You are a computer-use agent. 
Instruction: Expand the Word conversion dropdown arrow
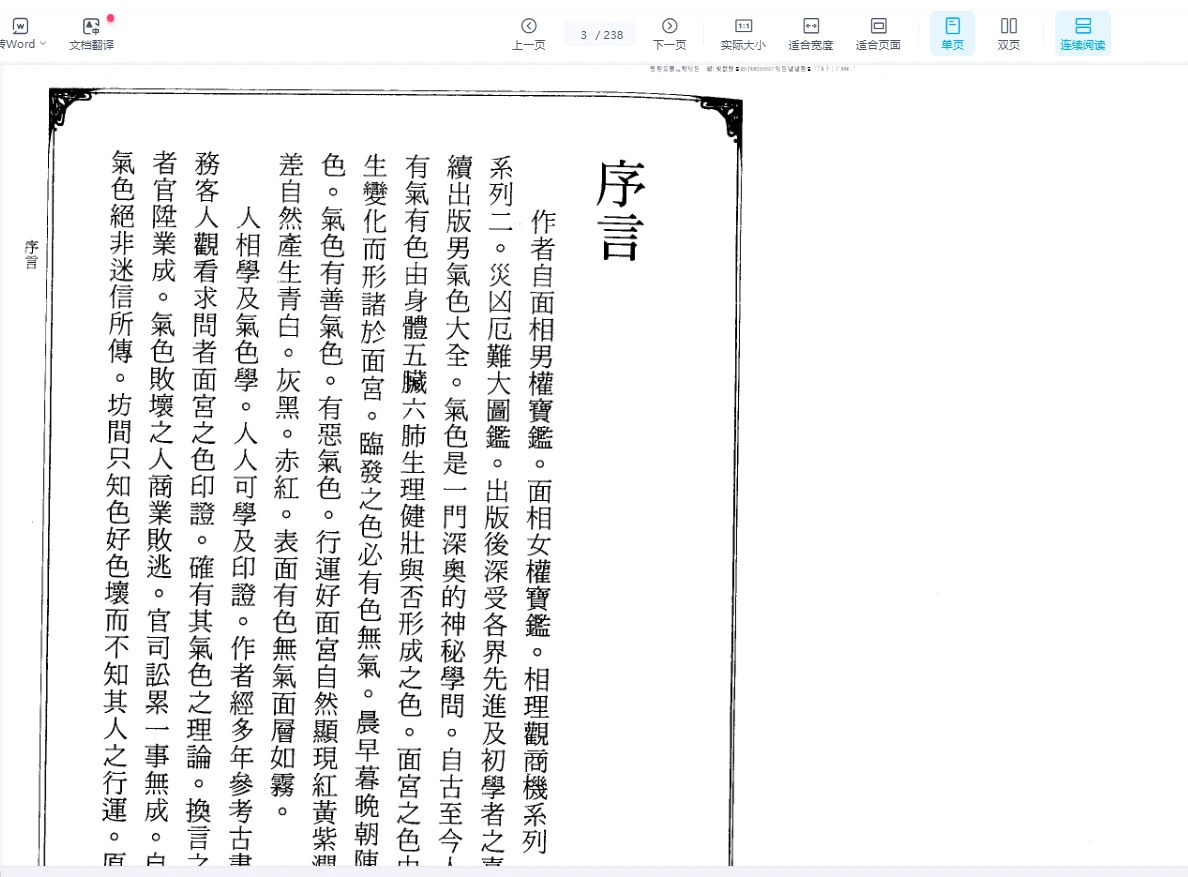coord(43,44)
